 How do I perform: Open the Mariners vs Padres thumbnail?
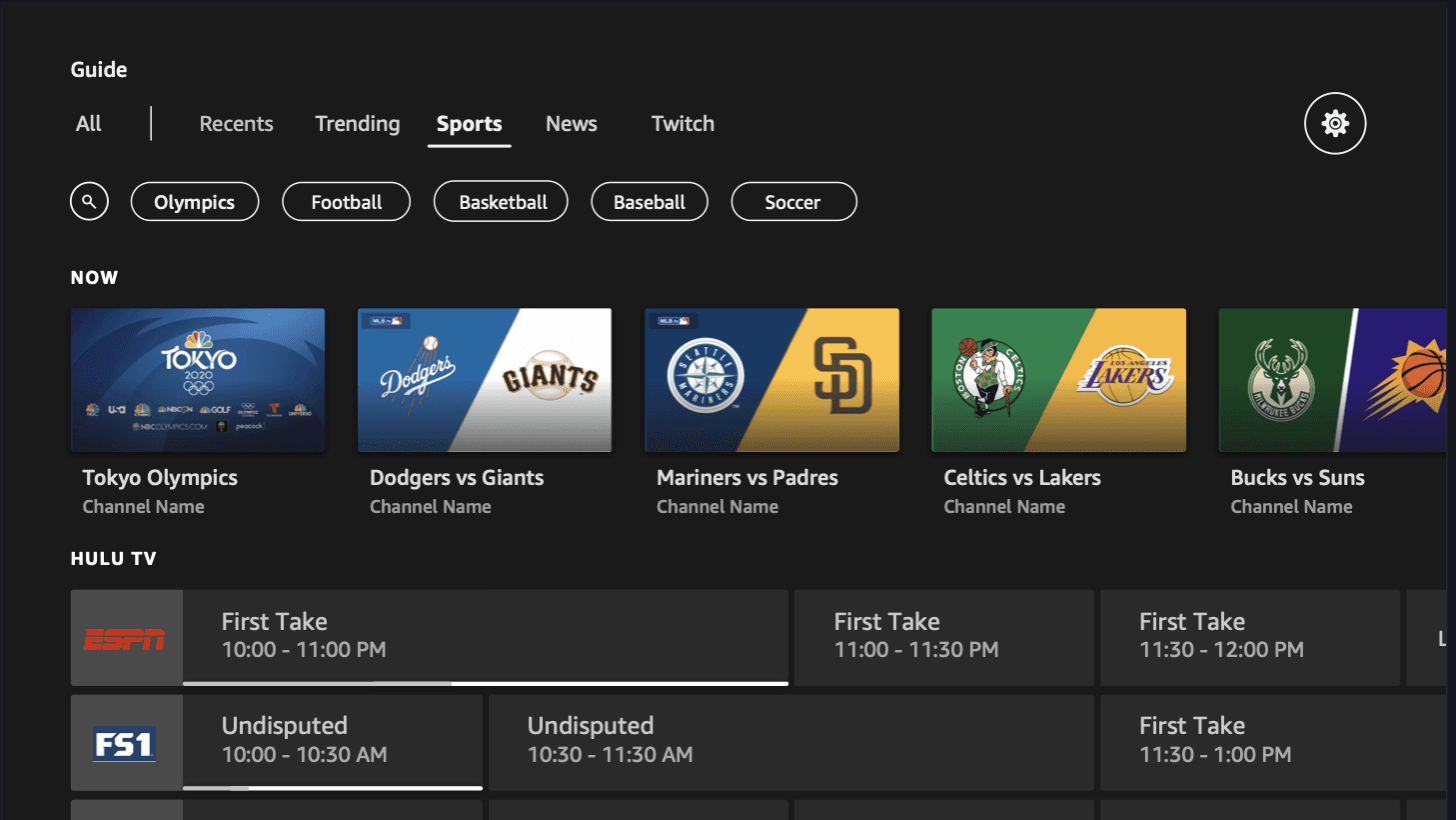(772, 380)
